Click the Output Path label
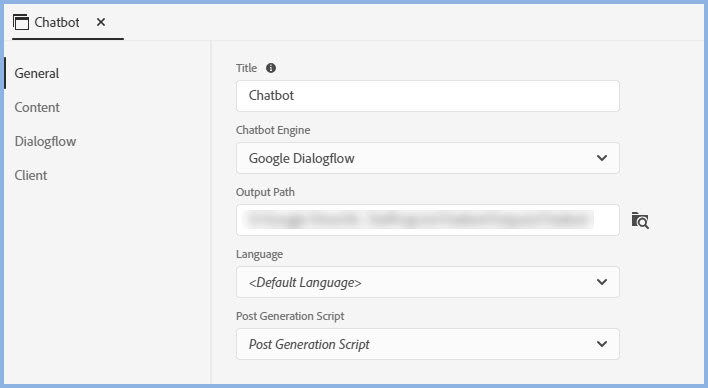The width and height of the screenshot is (708, 388). coord(265,192)
